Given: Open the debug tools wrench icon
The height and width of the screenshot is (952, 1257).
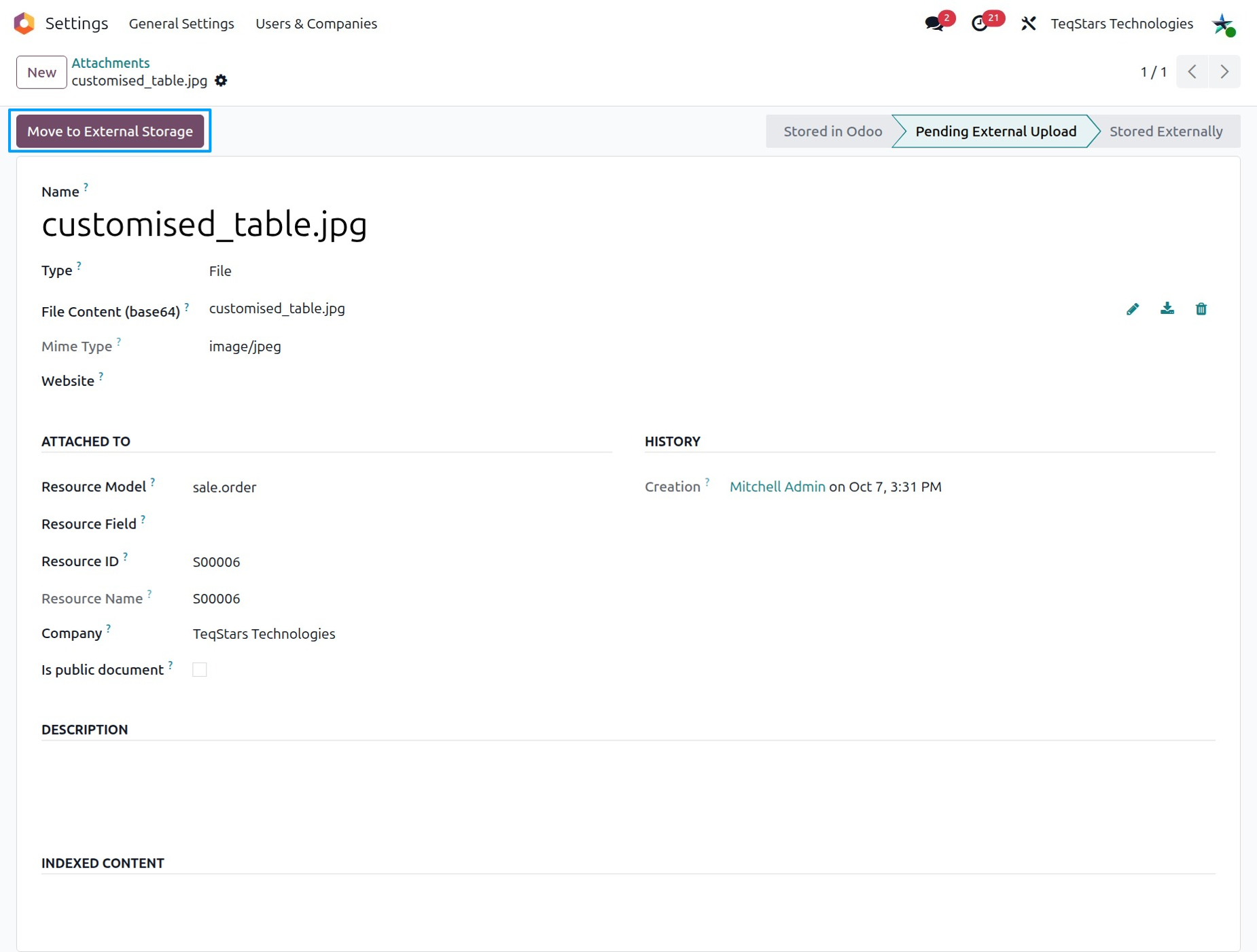Looking at the screenshot, I should coord(1028,24).
